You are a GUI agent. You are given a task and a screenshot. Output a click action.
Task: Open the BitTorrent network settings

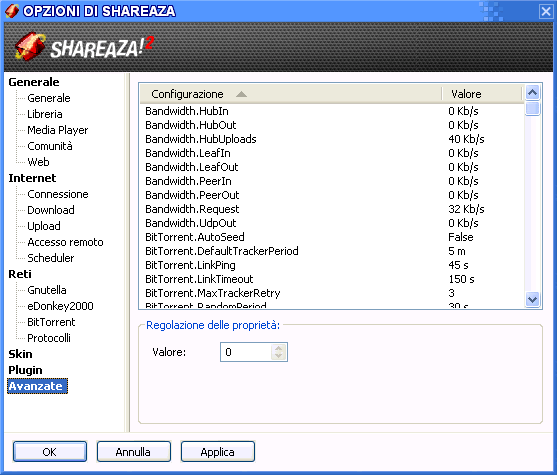[51, 322]
